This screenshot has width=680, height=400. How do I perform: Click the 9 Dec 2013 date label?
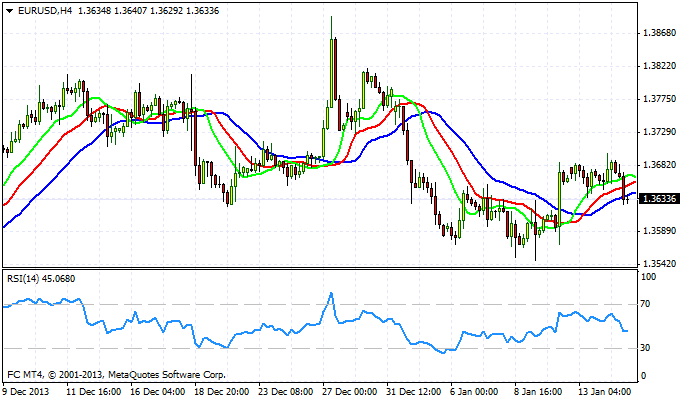tap(26, 392)
